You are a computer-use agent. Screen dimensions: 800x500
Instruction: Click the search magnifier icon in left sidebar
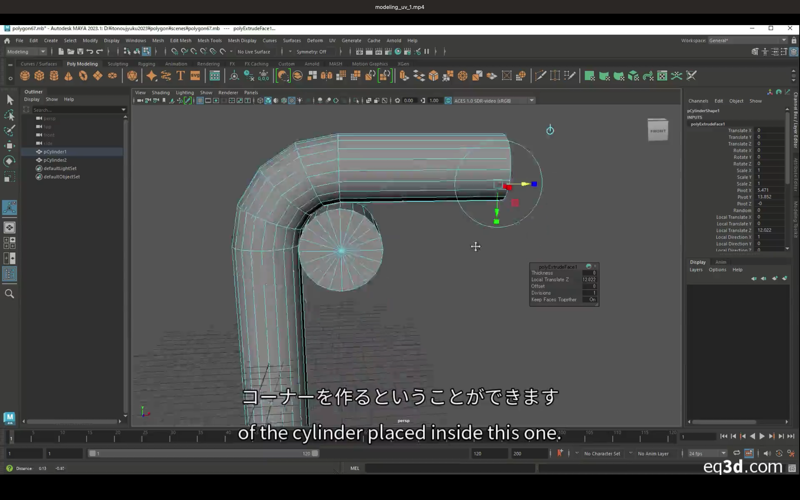click(x=10, y=294)
